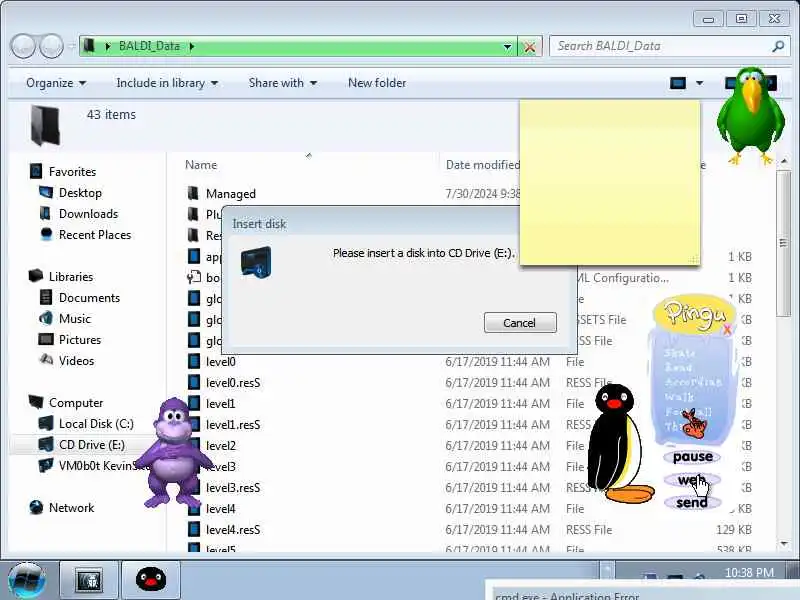800x600 pixels.
Task: Select Local Disk (C:) in navigation pane
Action: [x=96, y=424]
